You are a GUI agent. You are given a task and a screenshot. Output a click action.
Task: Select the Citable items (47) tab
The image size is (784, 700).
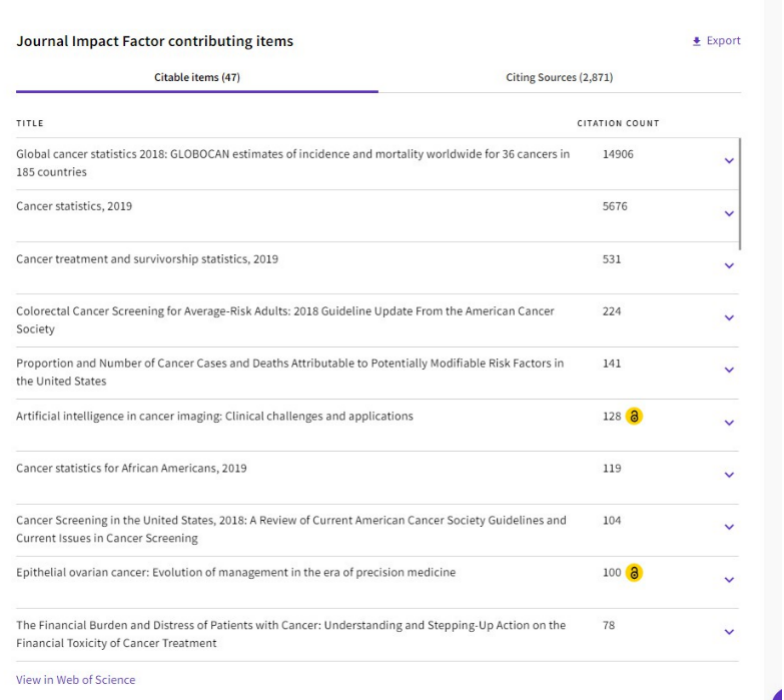[197, 77]
